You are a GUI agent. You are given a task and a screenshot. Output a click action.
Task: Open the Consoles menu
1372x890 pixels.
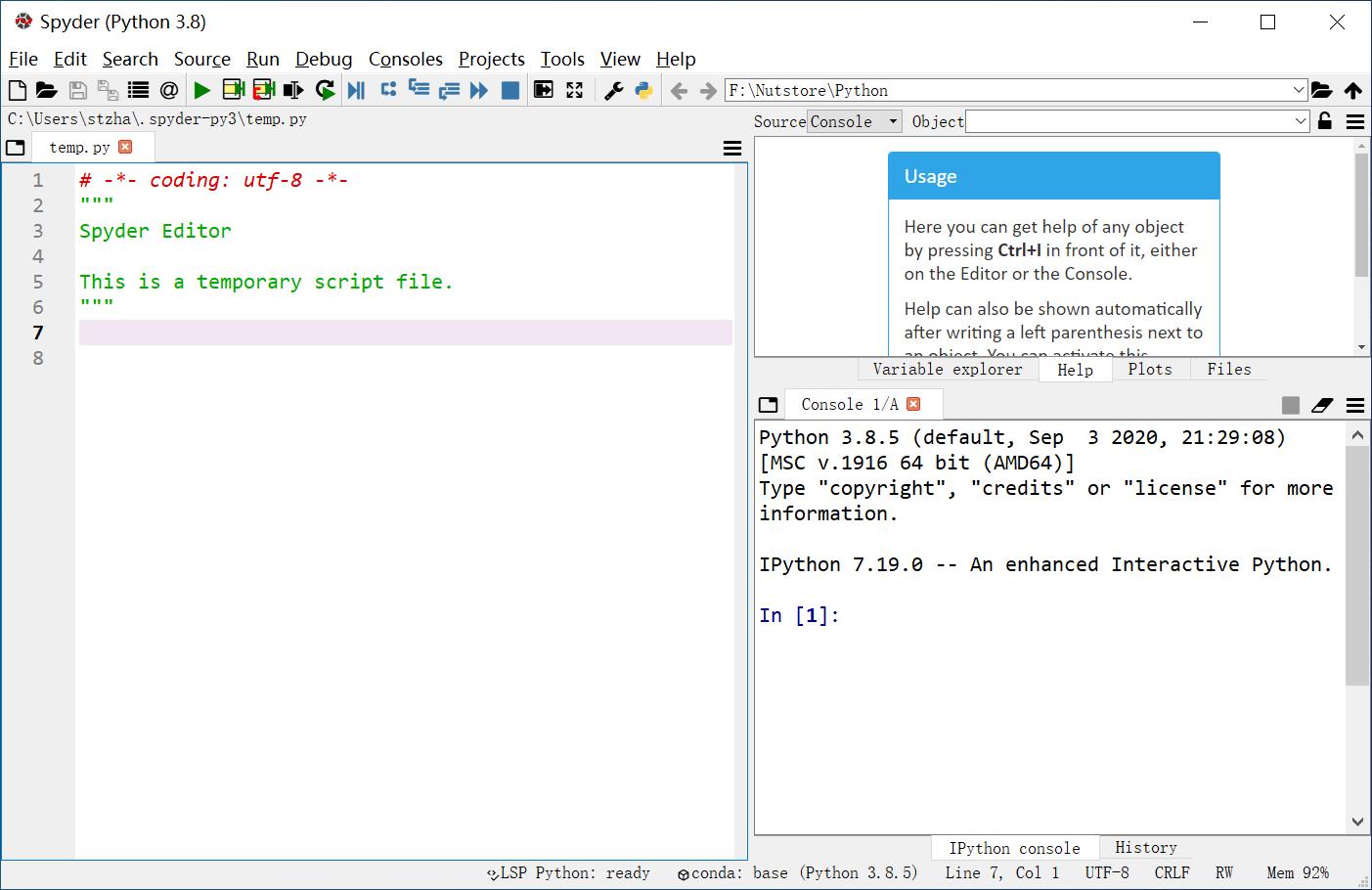click(x=406, y=59)
